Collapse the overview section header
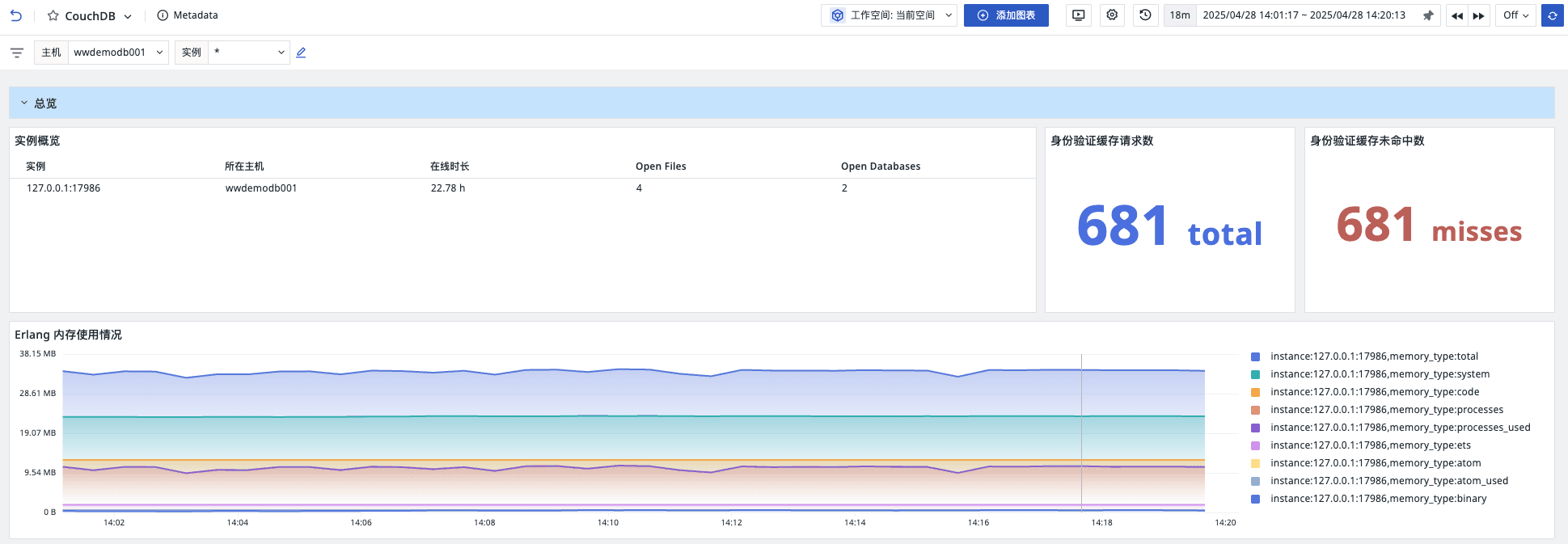Image resolution: width=1568 pixels, height=544 pixels. pos(781,103)
